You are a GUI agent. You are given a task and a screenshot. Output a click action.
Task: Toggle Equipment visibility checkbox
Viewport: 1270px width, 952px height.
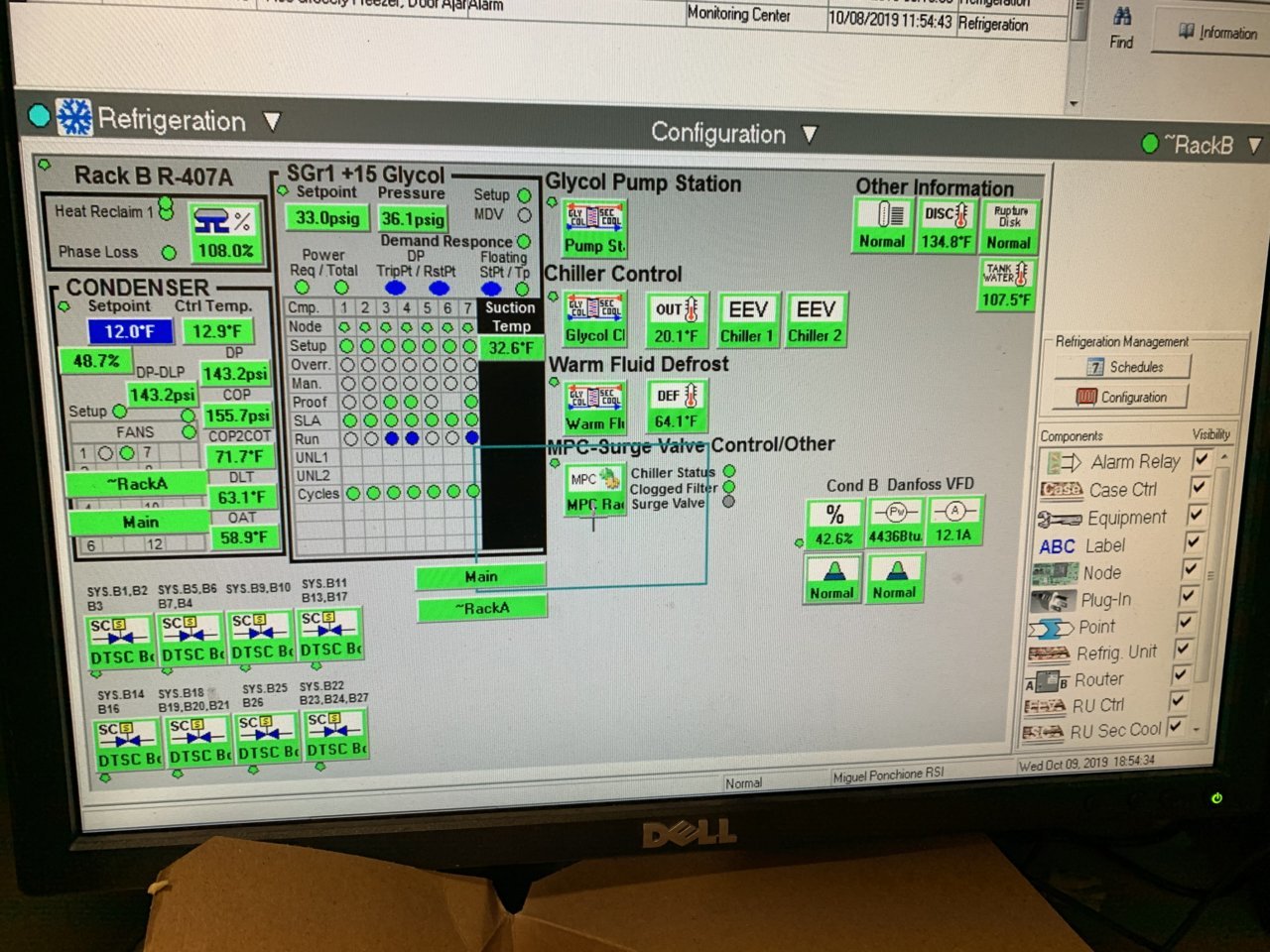click(1196, 514)
